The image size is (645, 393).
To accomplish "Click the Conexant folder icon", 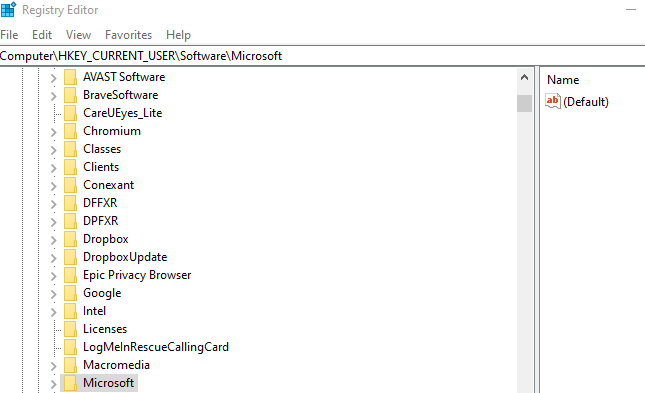I will pos(70,185).
